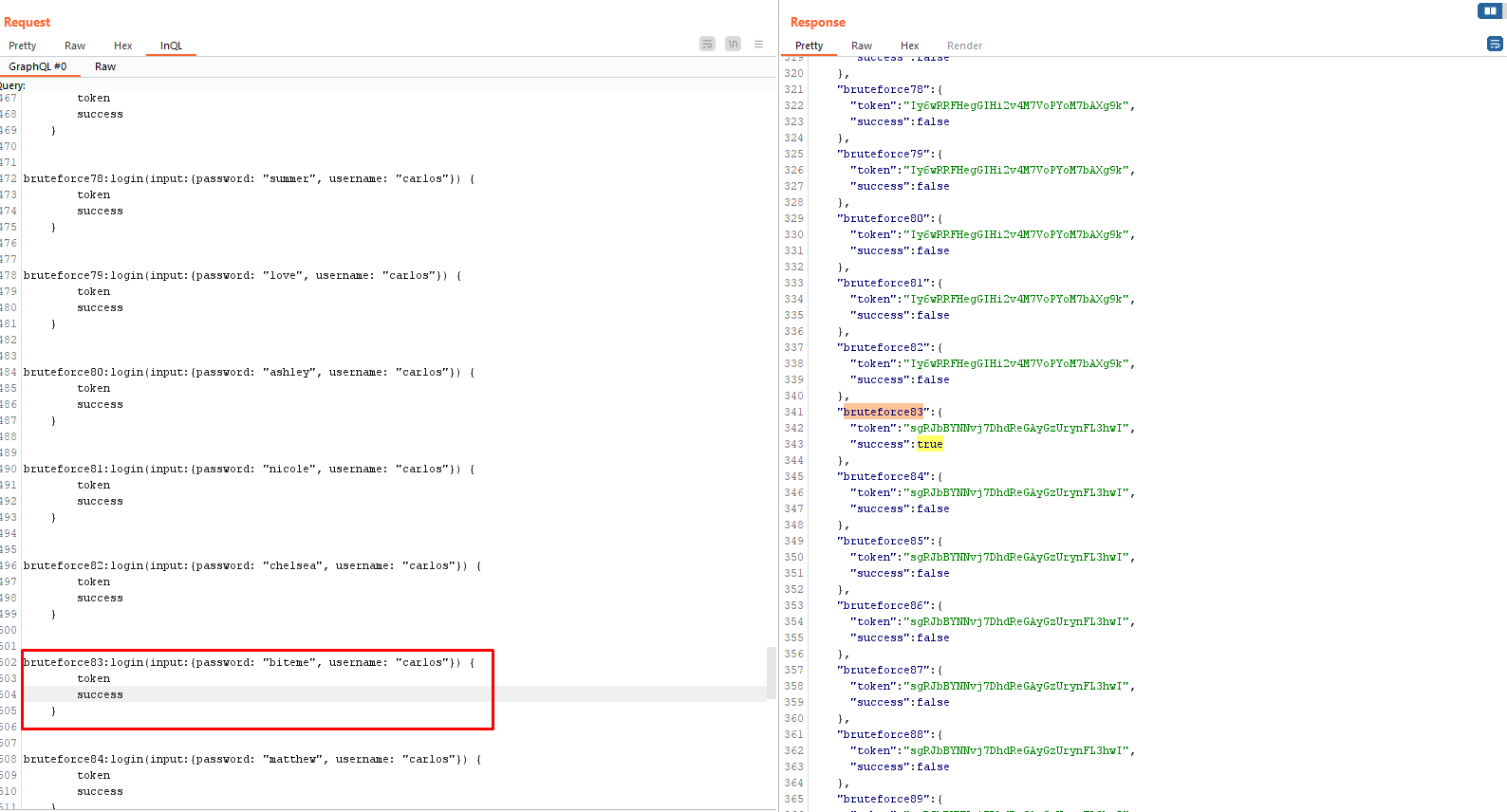Select the Response Pretty tab
This screenshot has width=1507, height=812.
pyautogui.click(x=809, y=46)
